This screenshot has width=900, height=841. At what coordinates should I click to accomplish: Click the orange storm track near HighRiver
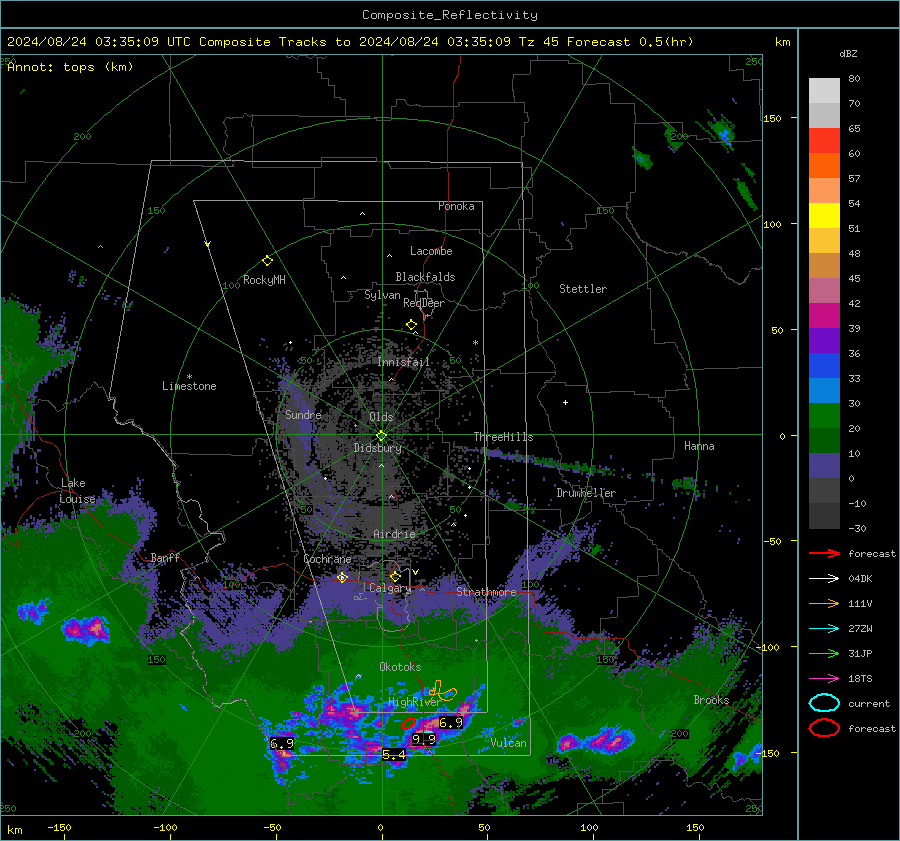(x=443, y=691)
